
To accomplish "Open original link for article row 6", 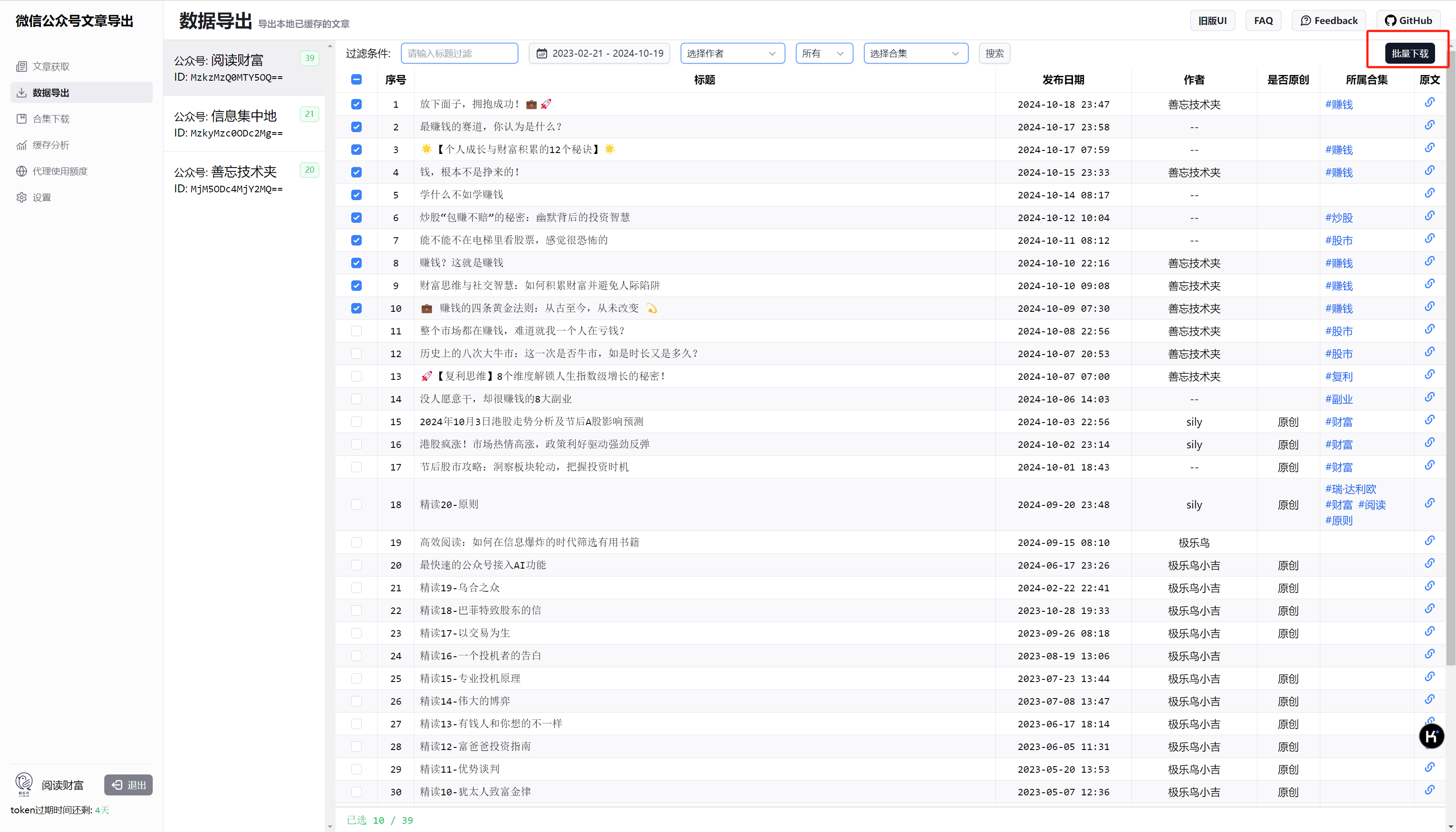I will click(1429, 216).
